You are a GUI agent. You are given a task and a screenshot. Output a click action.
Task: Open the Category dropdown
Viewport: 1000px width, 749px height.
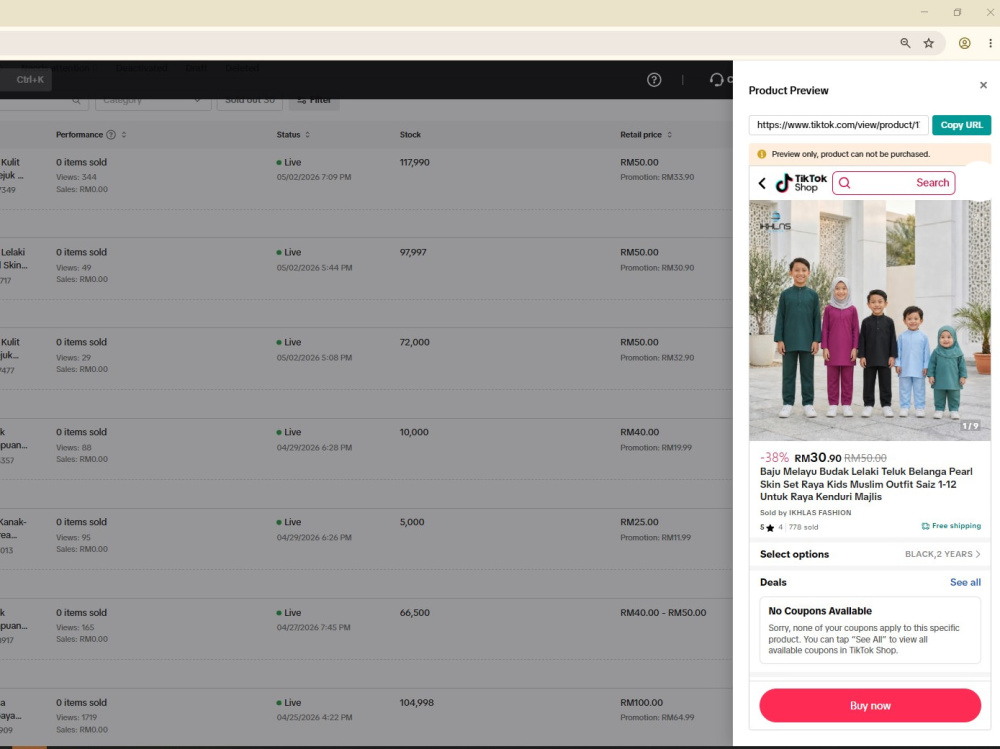point(153,100)
